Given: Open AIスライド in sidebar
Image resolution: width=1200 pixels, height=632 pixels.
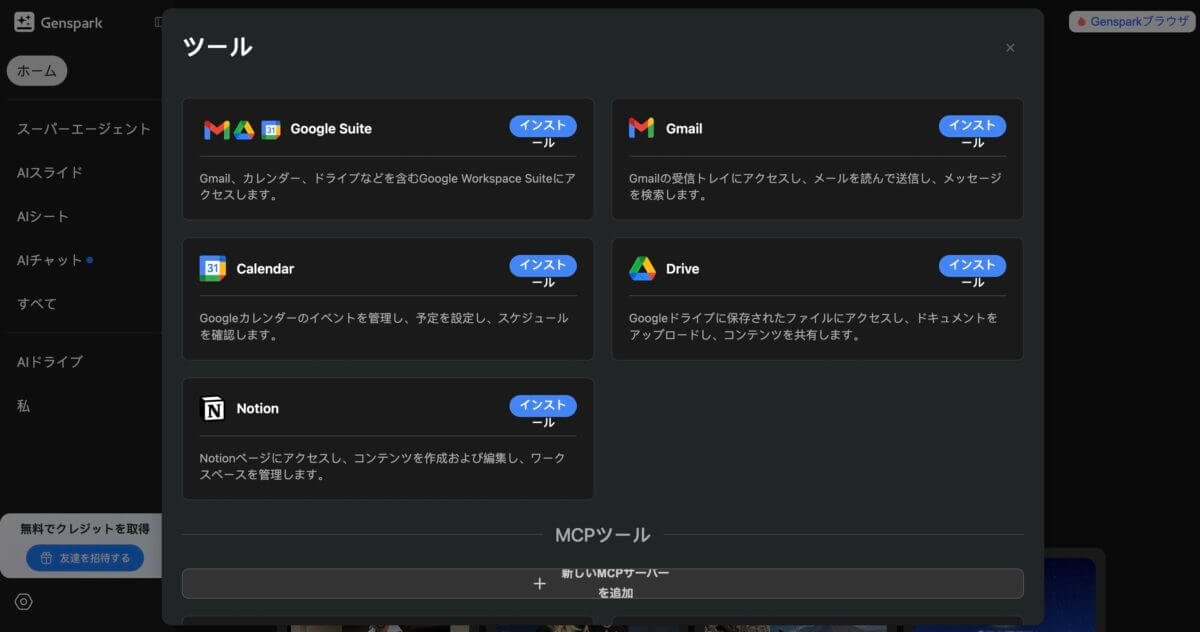Looking at the screenshot, I should 50,172.
